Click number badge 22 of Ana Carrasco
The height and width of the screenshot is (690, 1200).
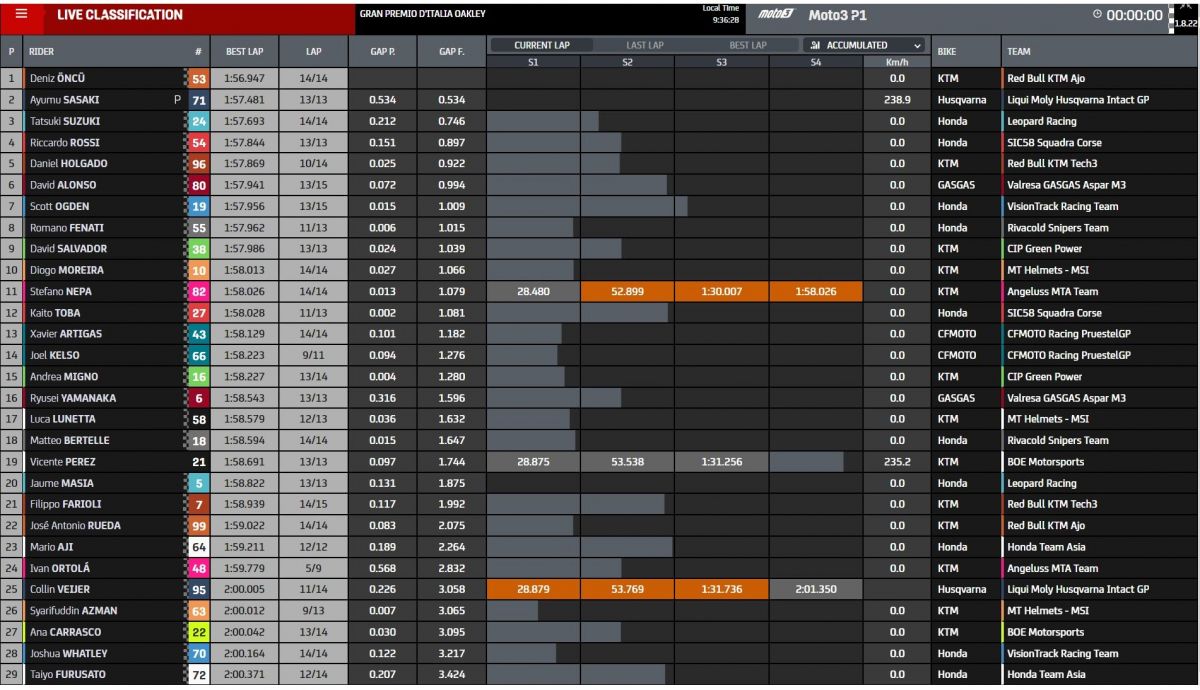(198, 632)
